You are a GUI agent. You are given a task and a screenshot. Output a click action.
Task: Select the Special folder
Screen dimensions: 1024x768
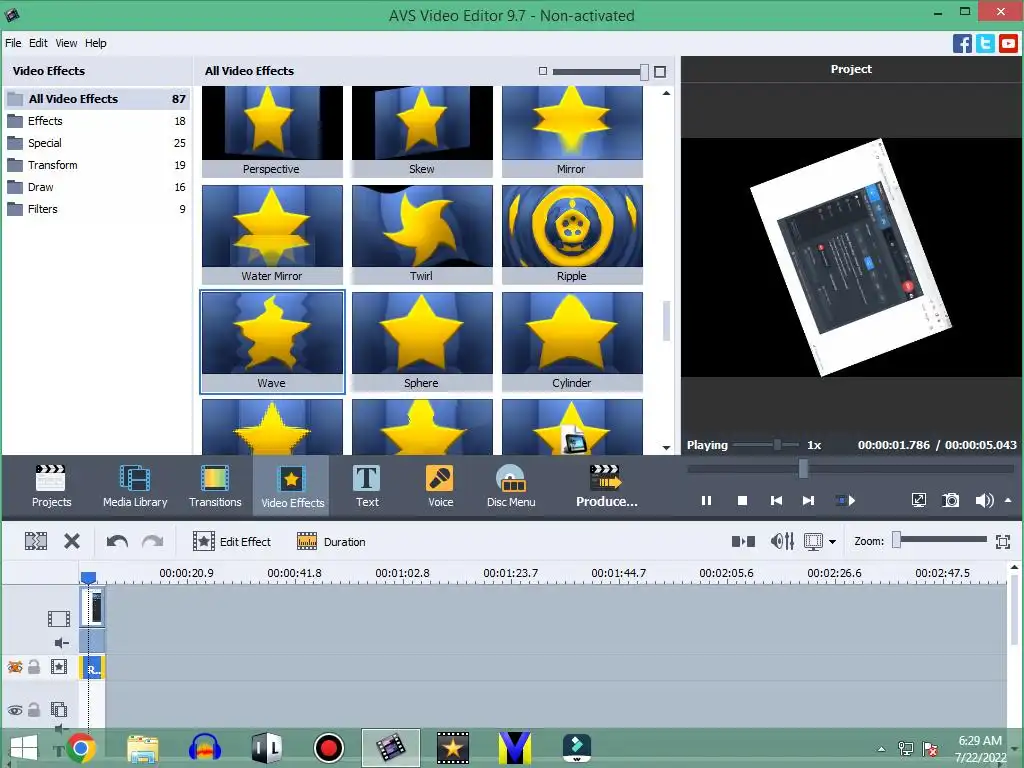(97, 143)
